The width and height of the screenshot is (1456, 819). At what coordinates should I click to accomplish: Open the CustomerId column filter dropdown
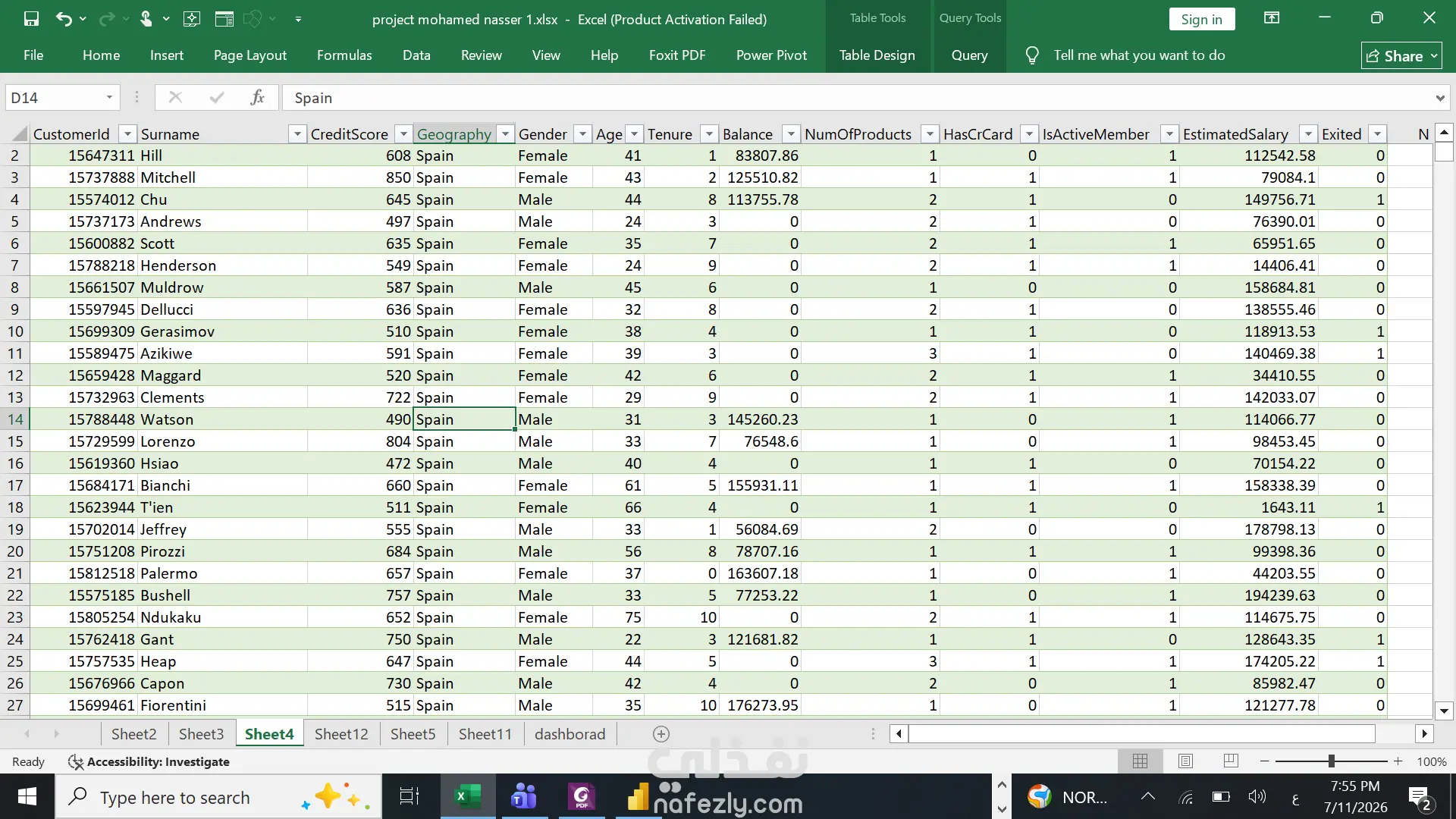tap(127, 134)
